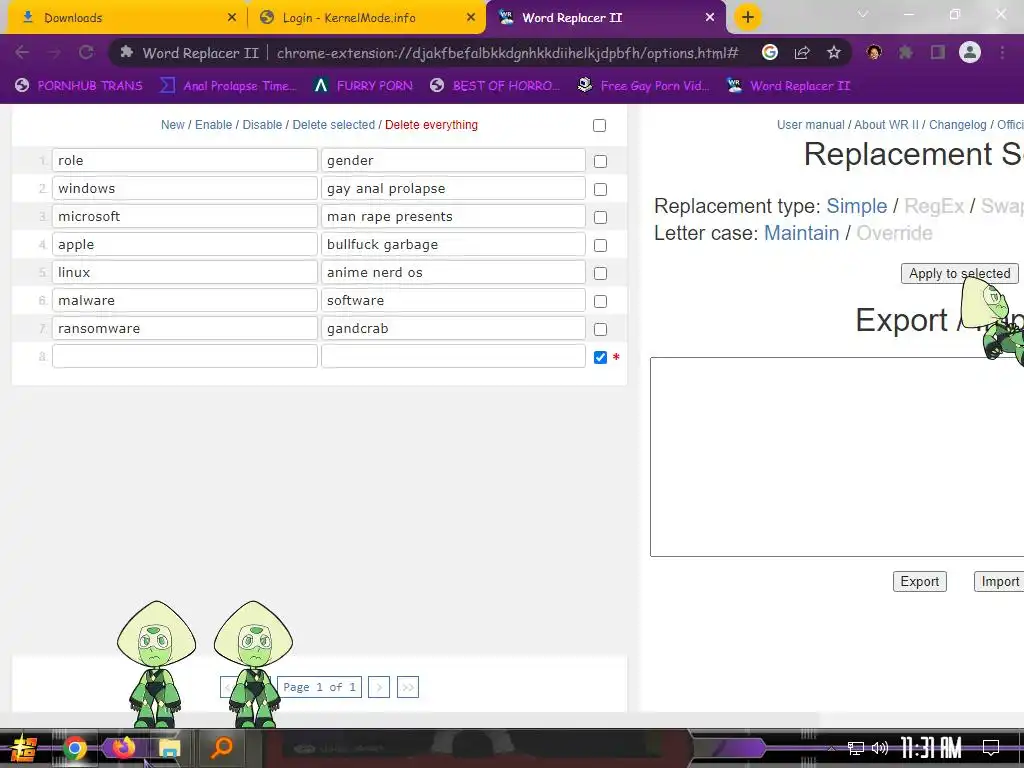Click the Disable link
The width and height of the screenshot is (1024, 768).
click(x=263, y=125)
